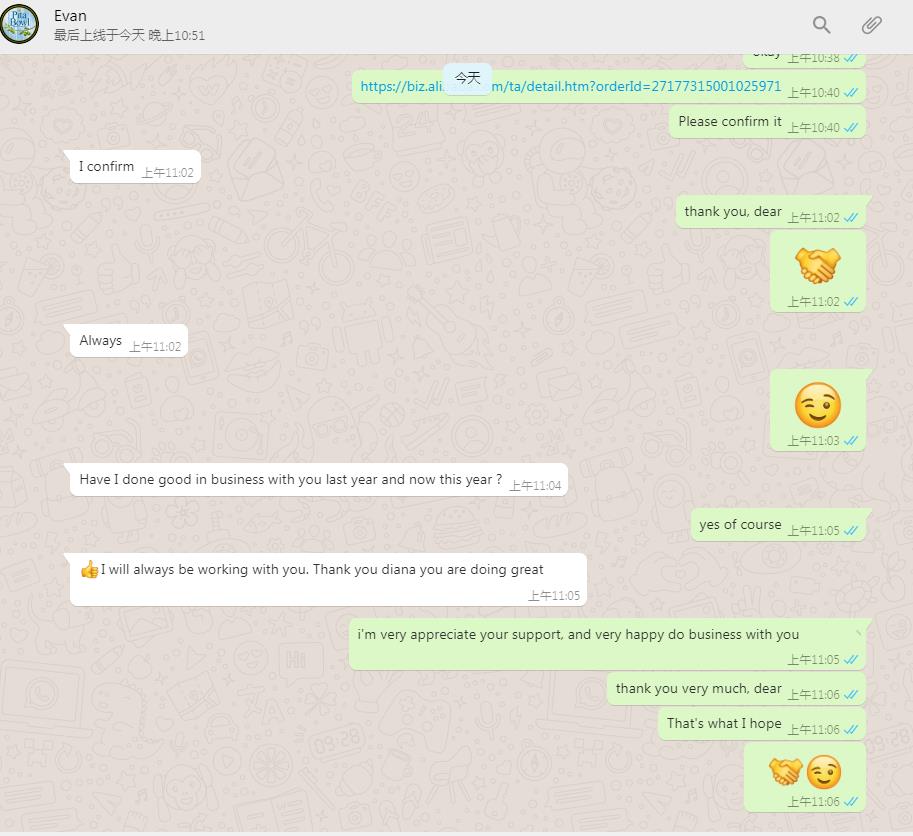Click the last seen status text

pos(129,36)
